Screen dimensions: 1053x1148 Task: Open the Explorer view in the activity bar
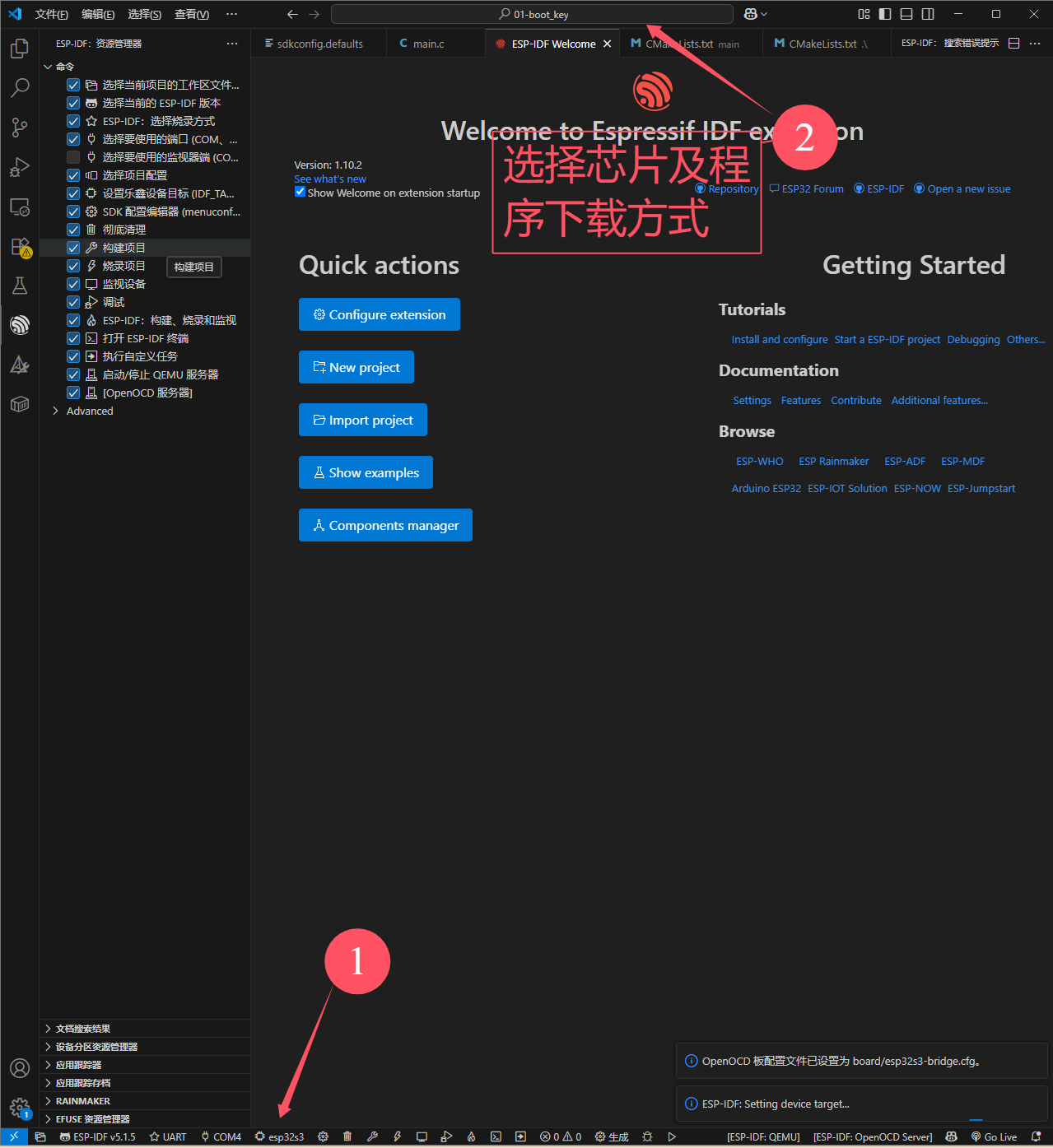20,49
